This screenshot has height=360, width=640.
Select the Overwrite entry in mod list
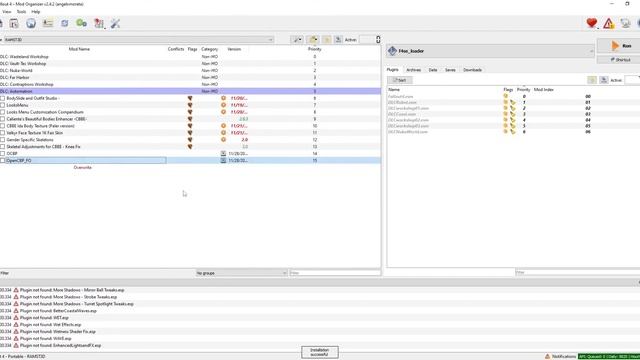coord(83,167)
